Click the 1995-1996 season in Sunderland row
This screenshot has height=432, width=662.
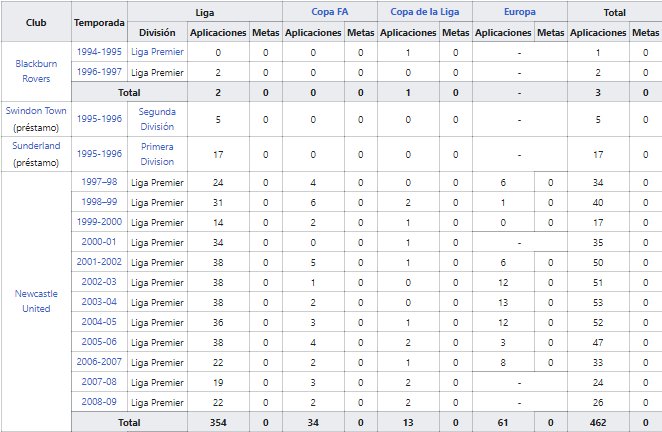[x=99, y=154]
